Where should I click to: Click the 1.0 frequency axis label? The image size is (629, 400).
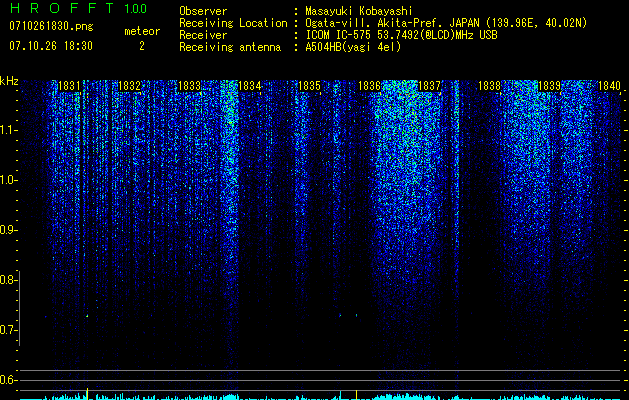coord(8,180)
